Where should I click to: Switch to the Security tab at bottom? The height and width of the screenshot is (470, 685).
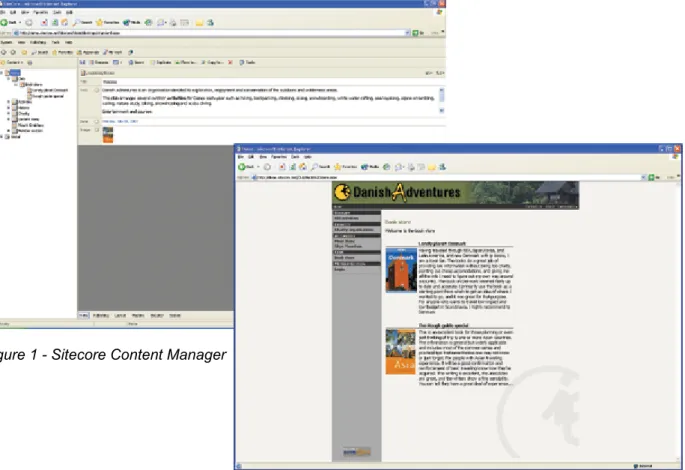coord(157,315)
